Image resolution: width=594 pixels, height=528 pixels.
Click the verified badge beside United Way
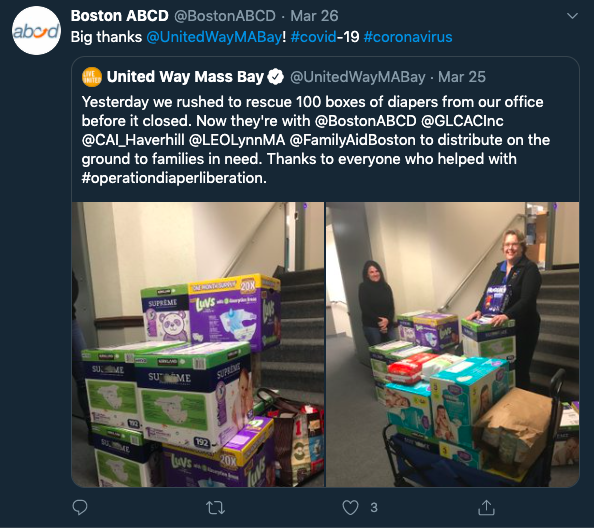275,77
